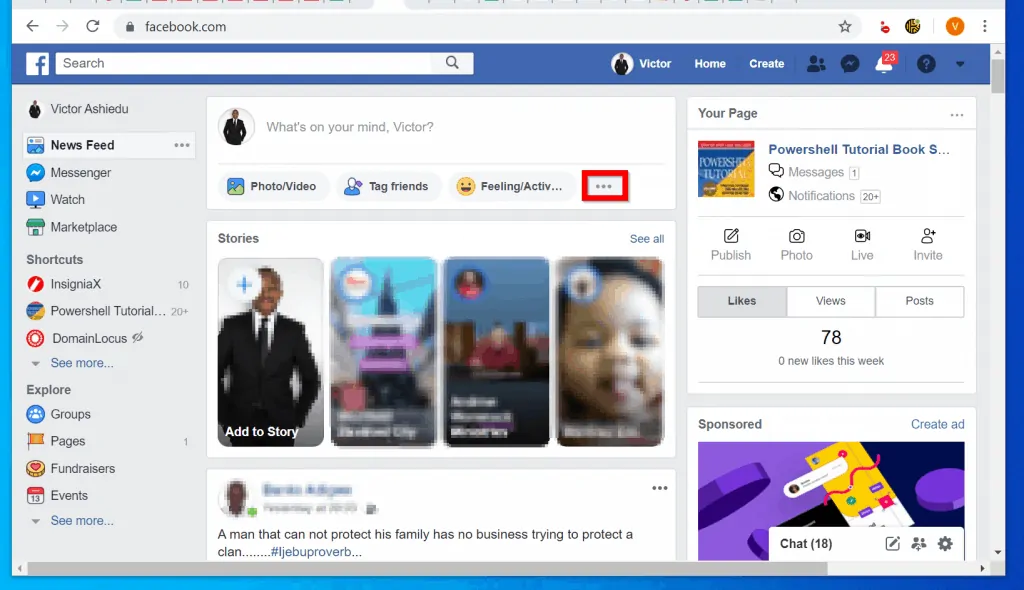Open the account settings dropdown arrow
This screenshot has width=1024, height=590.
[960, 63]
